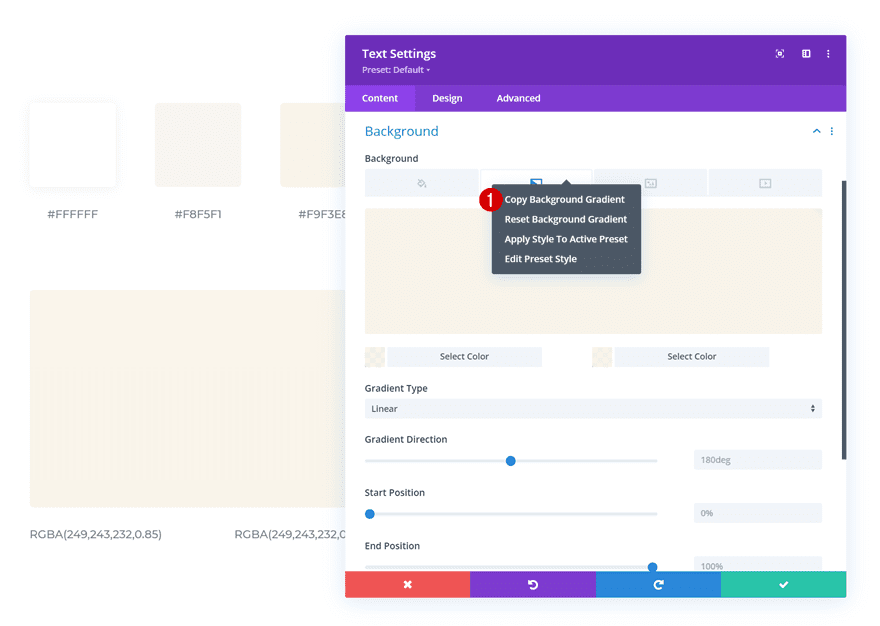Select the background Gradient icon

point(535,181)
